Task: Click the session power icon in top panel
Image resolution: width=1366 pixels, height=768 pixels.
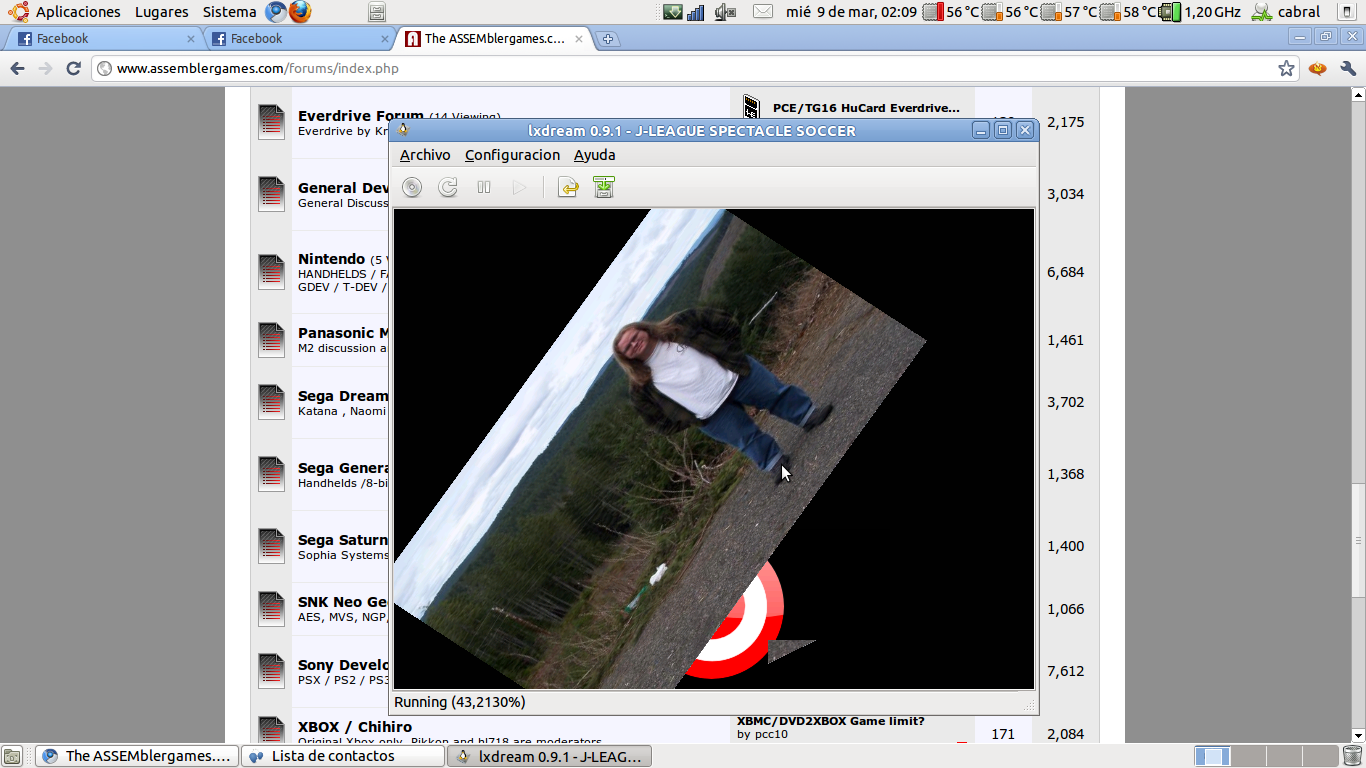Action: (x=1346, y=12)
